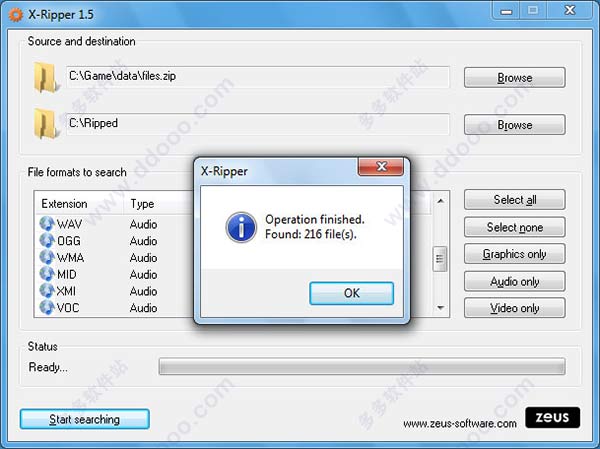The height and width of the screenshot is (449, 600).
Task: Browse for the C:\Ripped destination folder
Action: point(515,125)
